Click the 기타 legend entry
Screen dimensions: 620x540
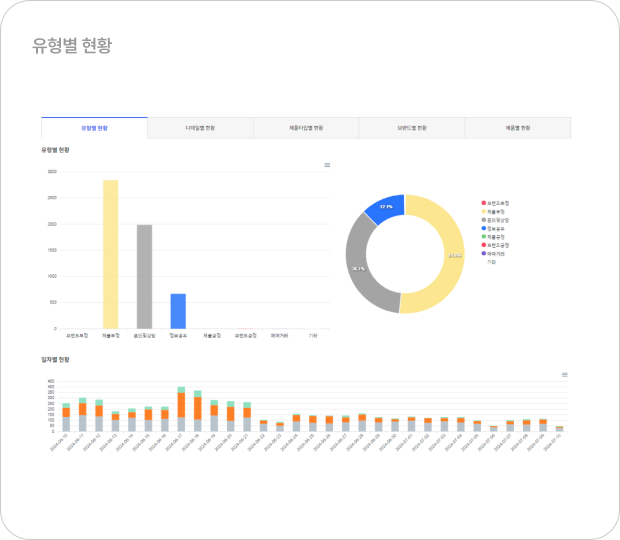[x=490, y=261]
